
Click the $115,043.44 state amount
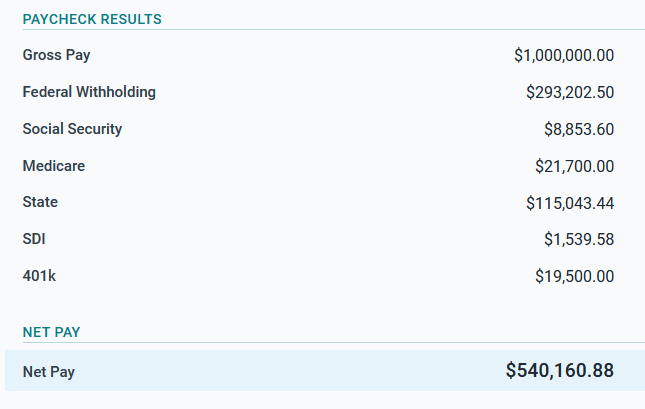click(x=570, y=203)
